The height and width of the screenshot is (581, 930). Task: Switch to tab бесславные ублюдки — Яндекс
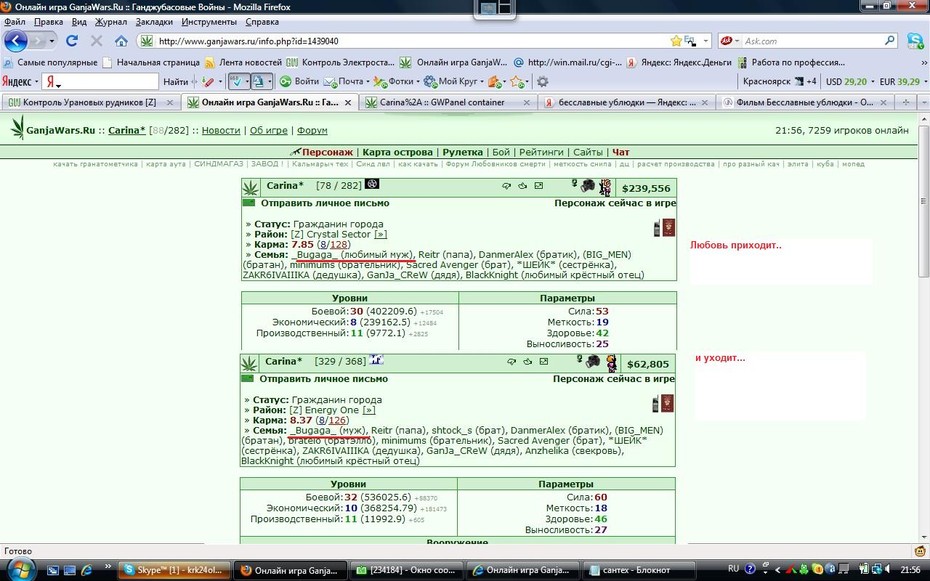(626, 103)
